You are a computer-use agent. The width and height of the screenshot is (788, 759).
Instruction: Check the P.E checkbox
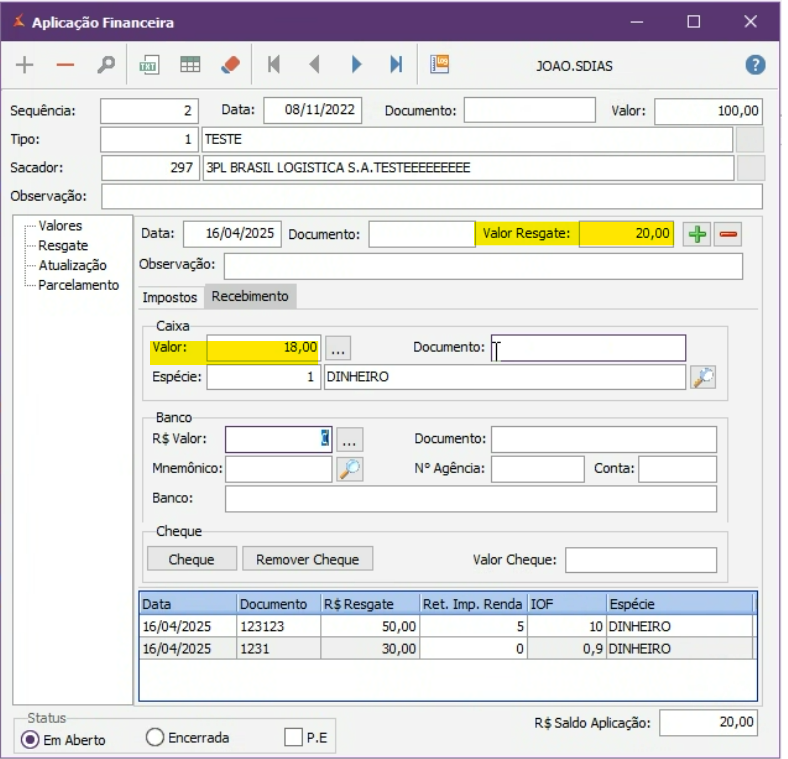click(293, 738)
